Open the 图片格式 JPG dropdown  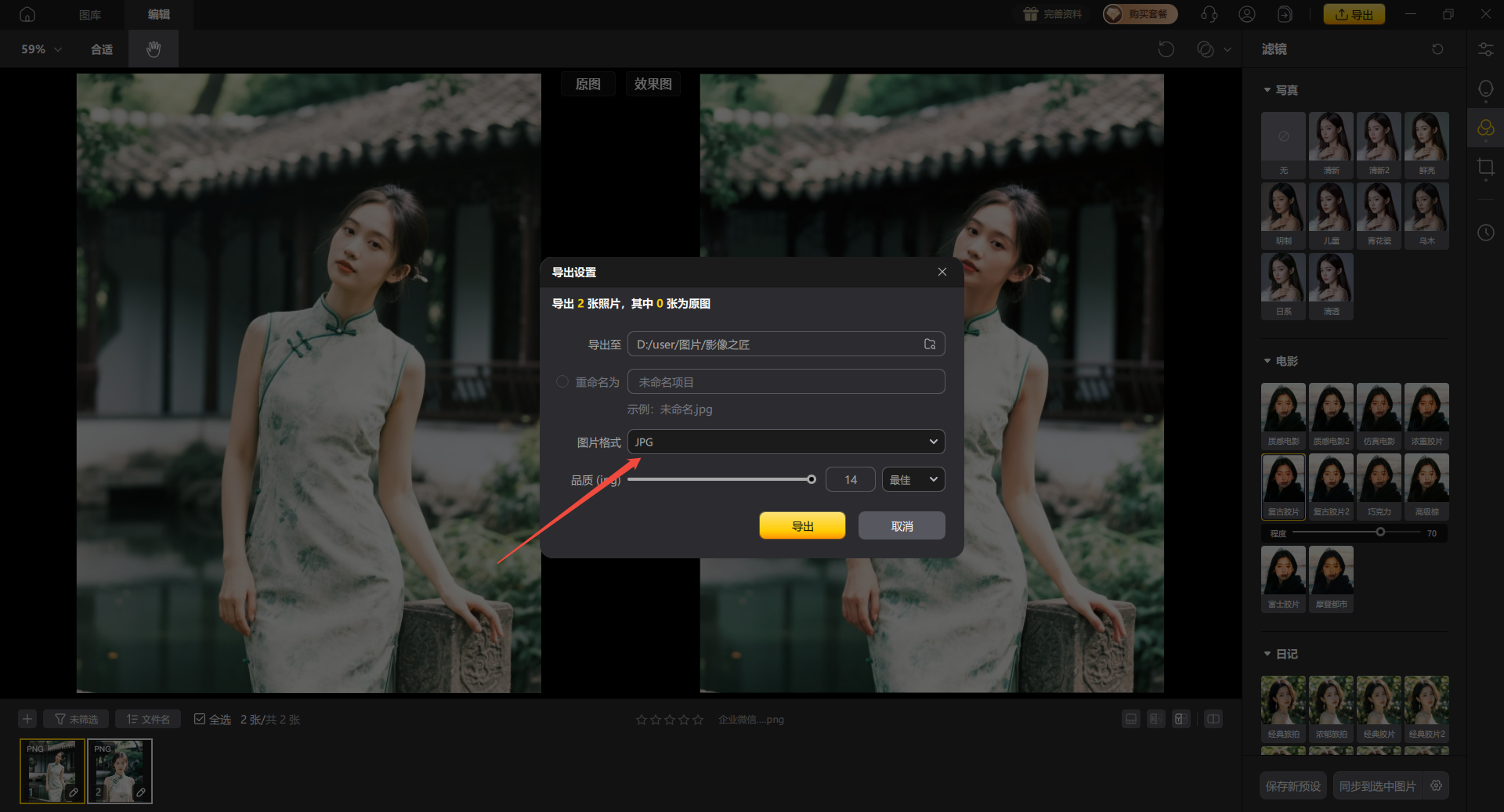(786, 442)
